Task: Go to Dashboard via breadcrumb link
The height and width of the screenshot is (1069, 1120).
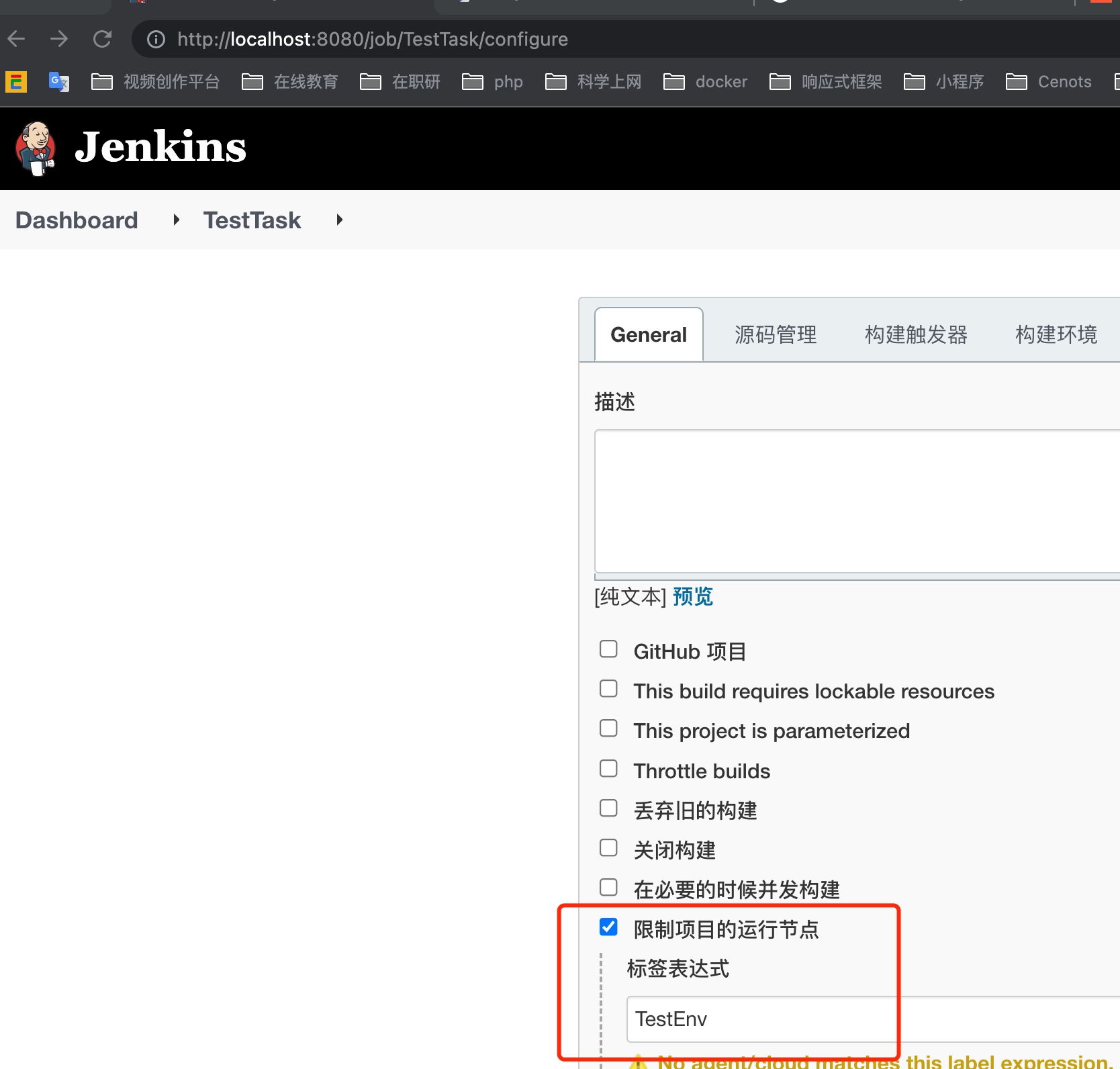Action: coord(77,220)
